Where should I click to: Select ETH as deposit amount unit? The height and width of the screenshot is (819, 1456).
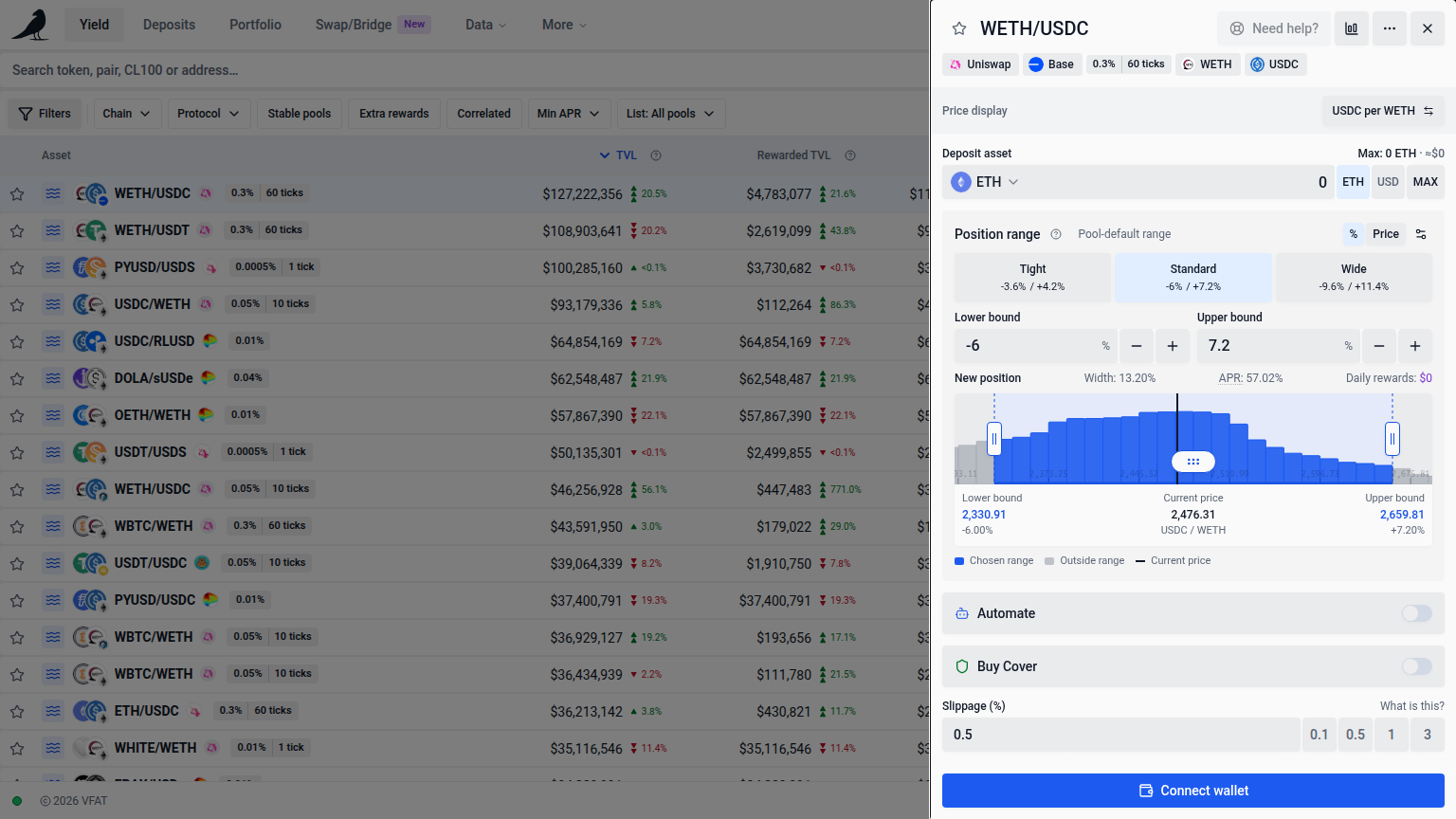tap(1354, 182)
